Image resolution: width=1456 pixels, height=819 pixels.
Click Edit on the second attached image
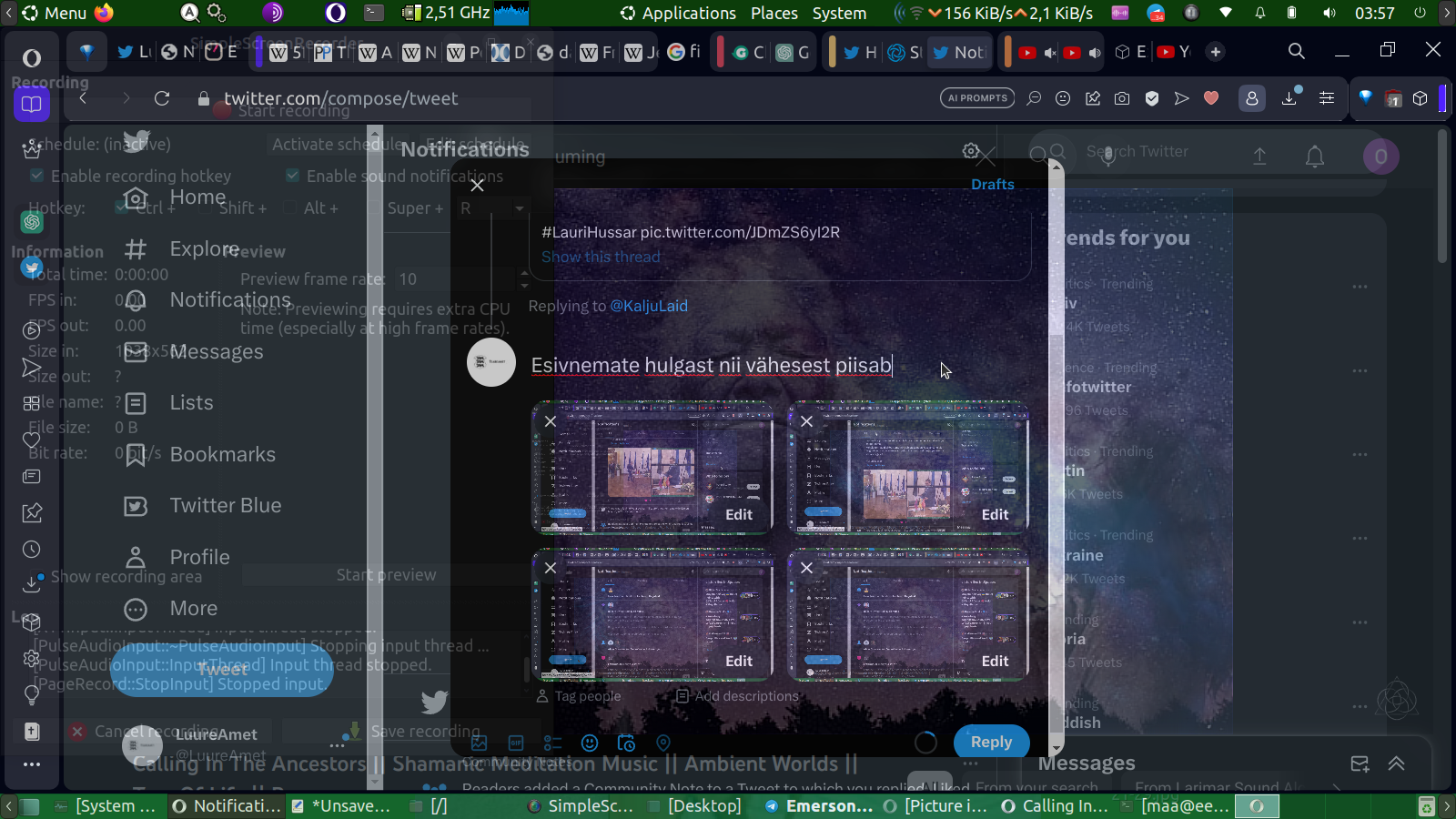tap(995, 514)
